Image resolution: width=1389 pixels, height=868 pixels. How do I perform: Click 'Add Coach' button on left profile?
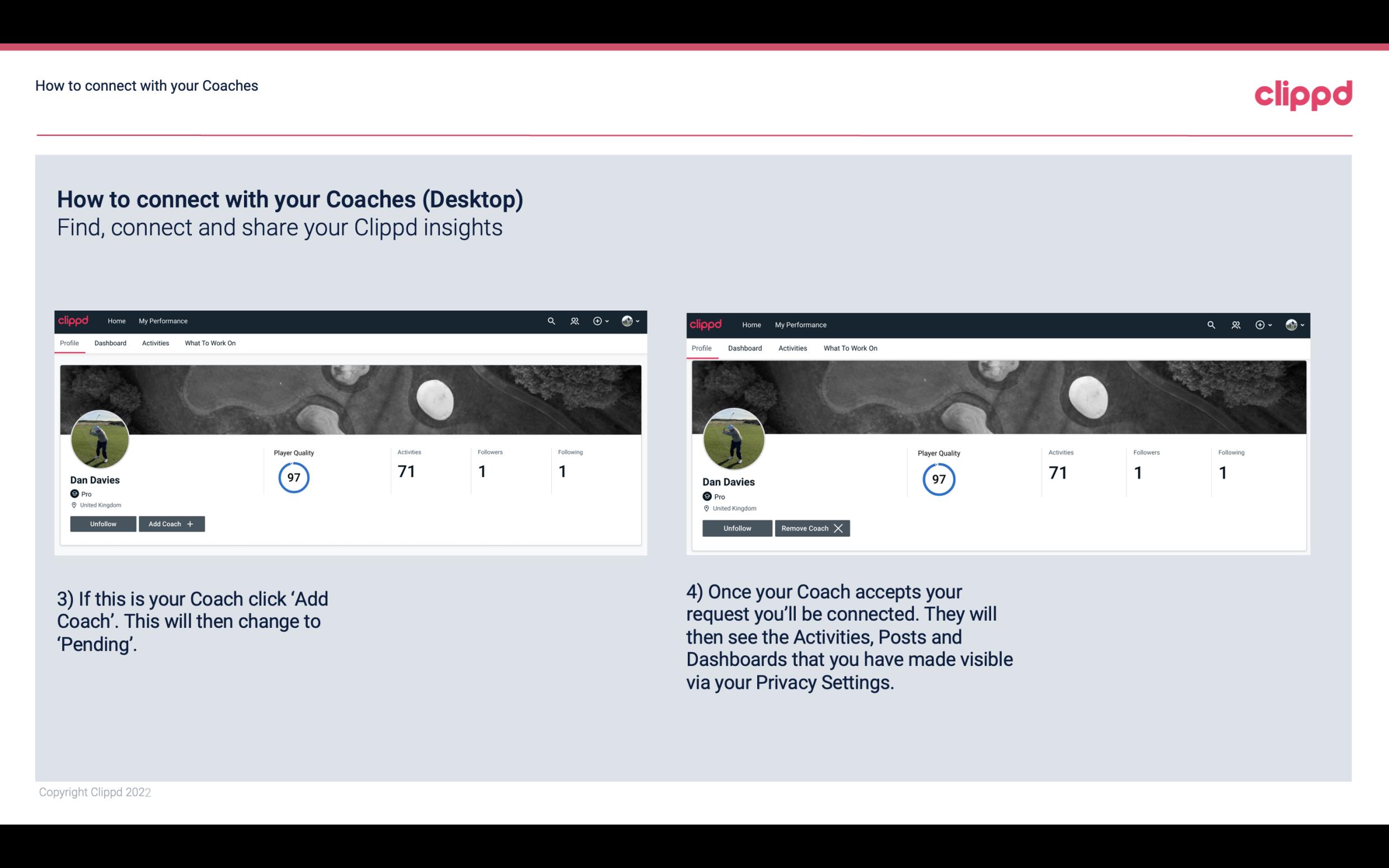pyautogui.click(x=171, y=523)
